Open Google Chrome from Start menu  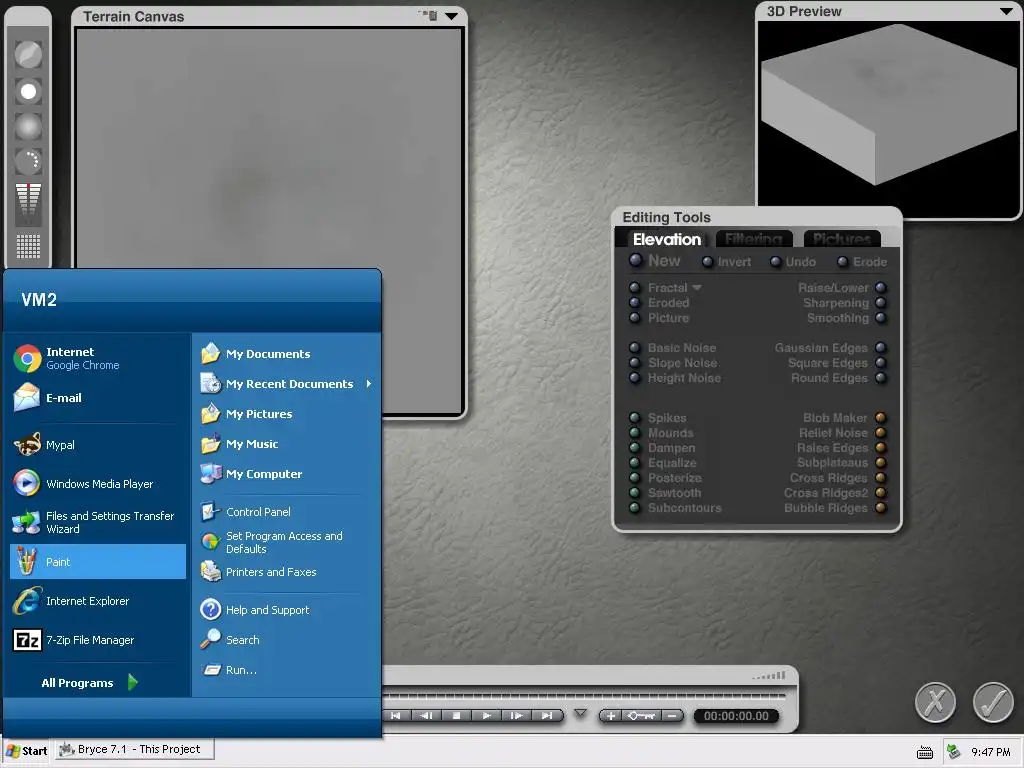click(98, 359)
